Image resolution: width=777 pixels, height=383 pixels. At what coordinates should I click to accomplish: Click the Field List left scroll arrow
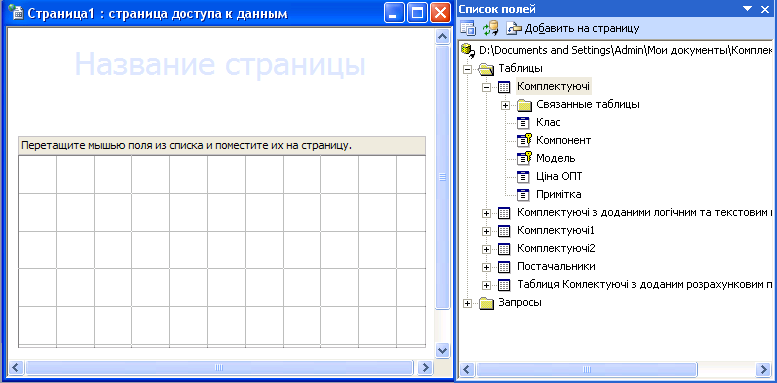(468, 369)
